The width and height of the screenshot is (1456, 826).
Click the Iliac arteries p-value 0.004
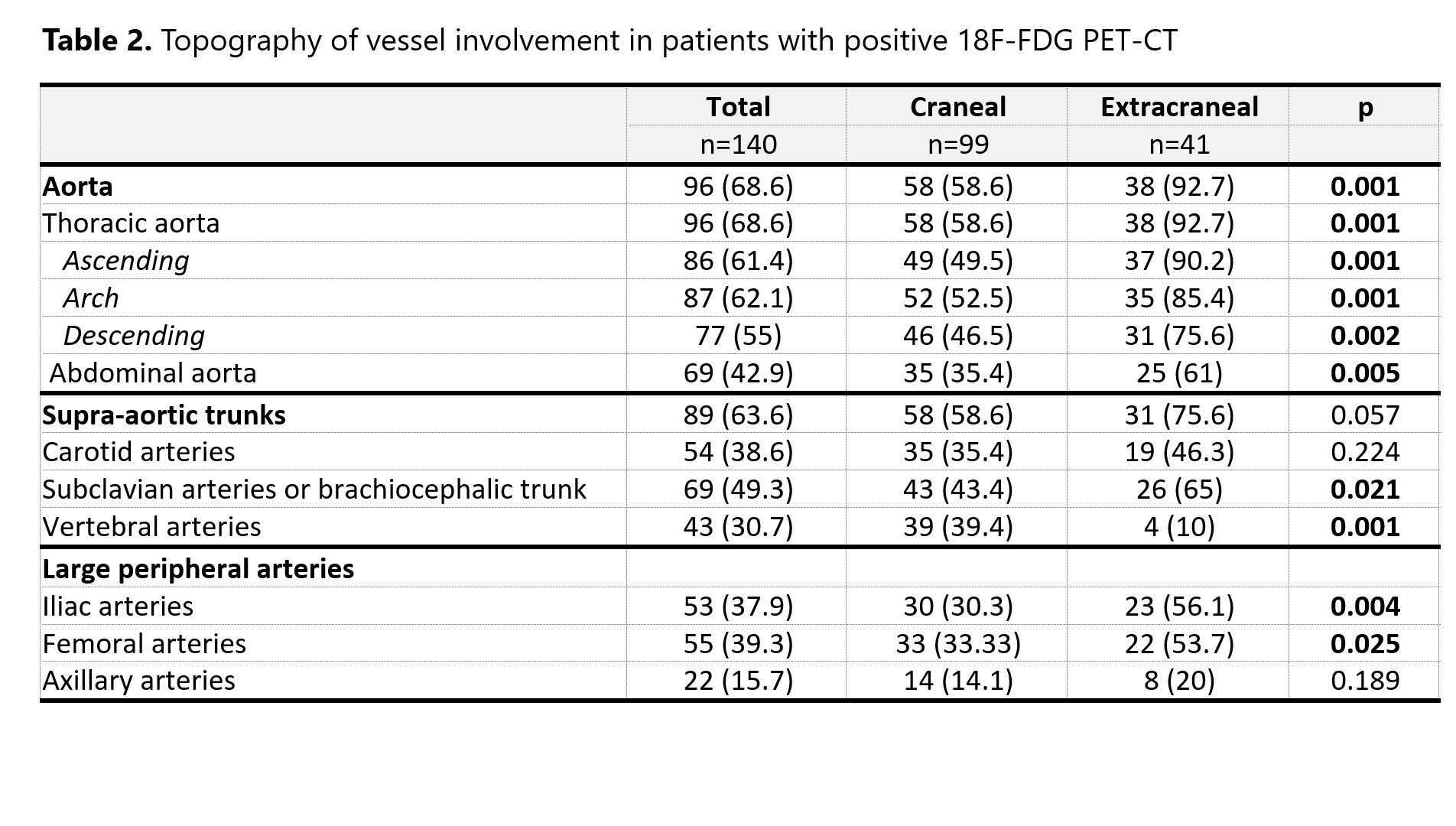[x=1365, y=606]
